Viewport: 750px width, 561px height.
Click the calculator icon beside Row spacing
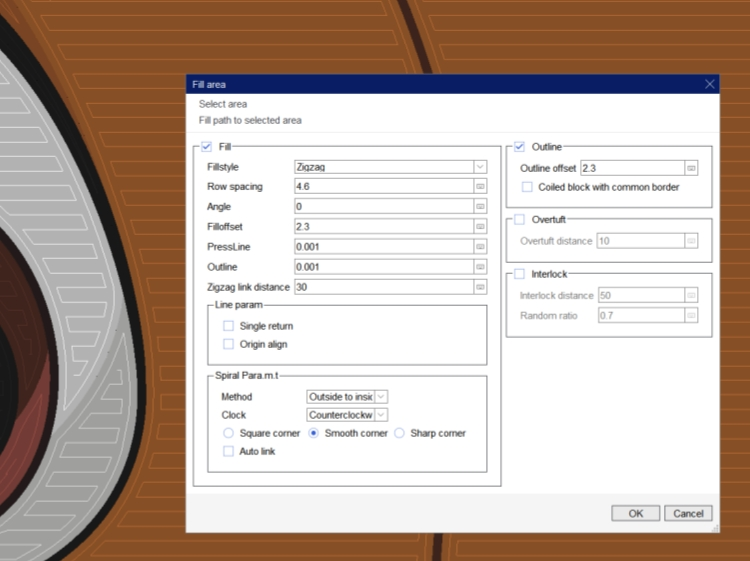(x=480, y=187)
